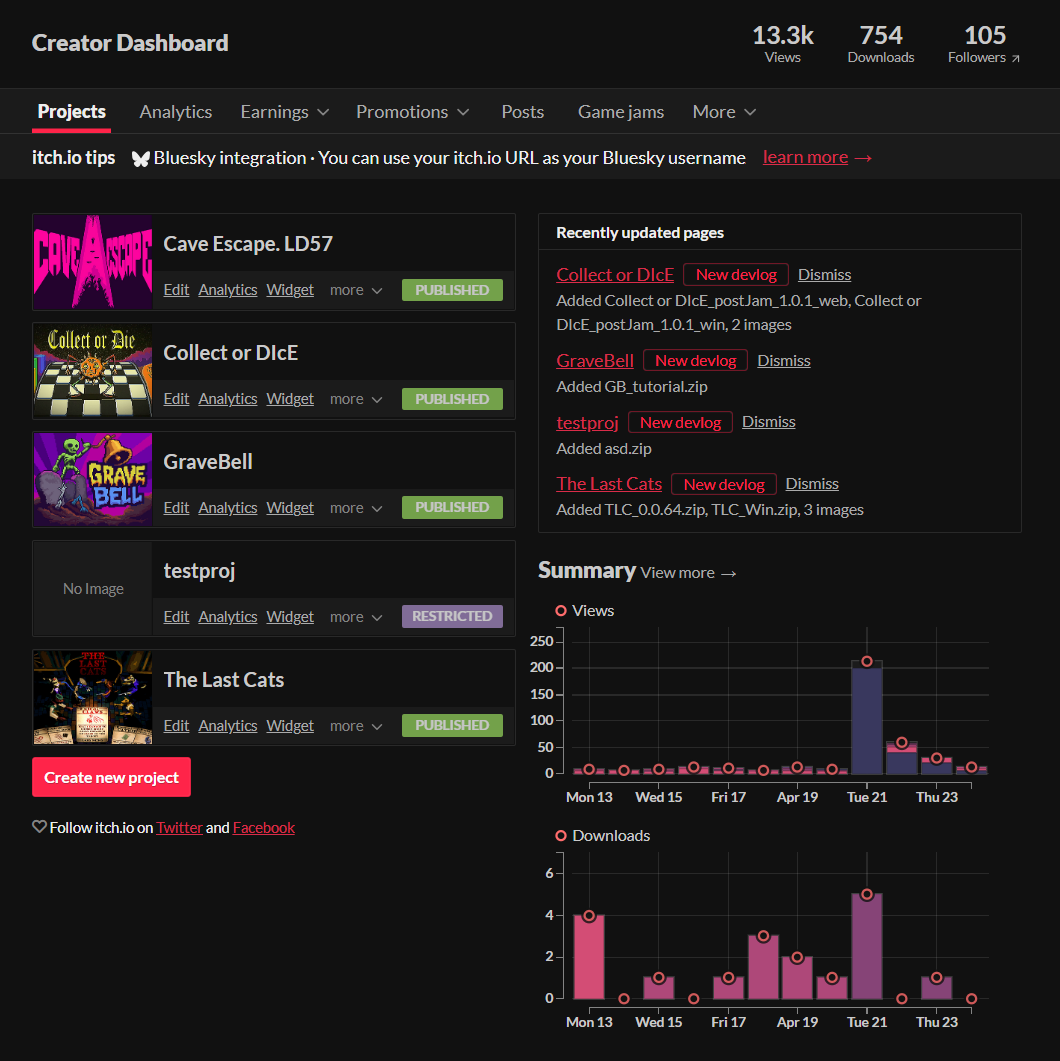
Task: Click PUBLISHED badge on Collect or DIcE
Action: tap(452, 399)
